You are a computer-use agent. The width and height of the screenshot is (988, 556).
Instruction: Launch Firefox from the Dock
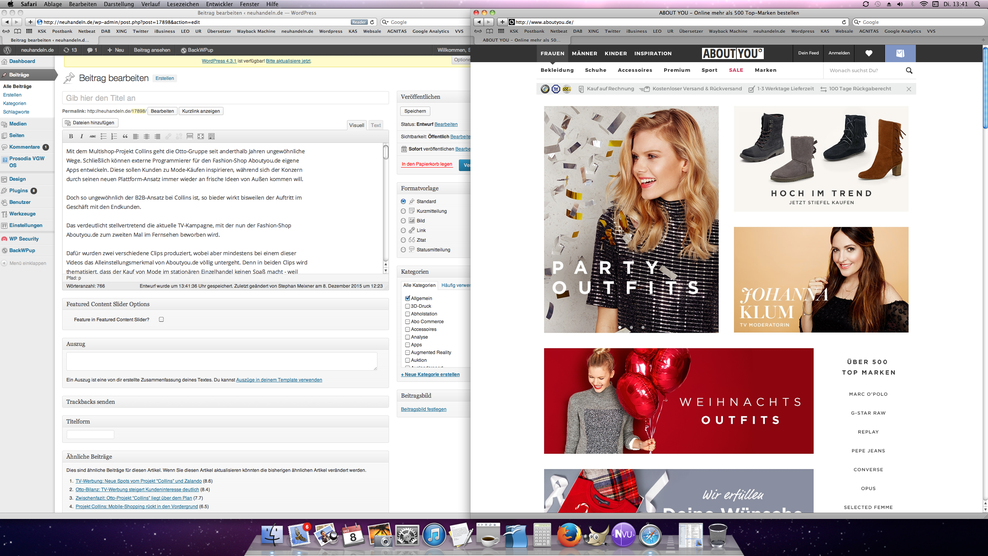click(x=568, y=536)
